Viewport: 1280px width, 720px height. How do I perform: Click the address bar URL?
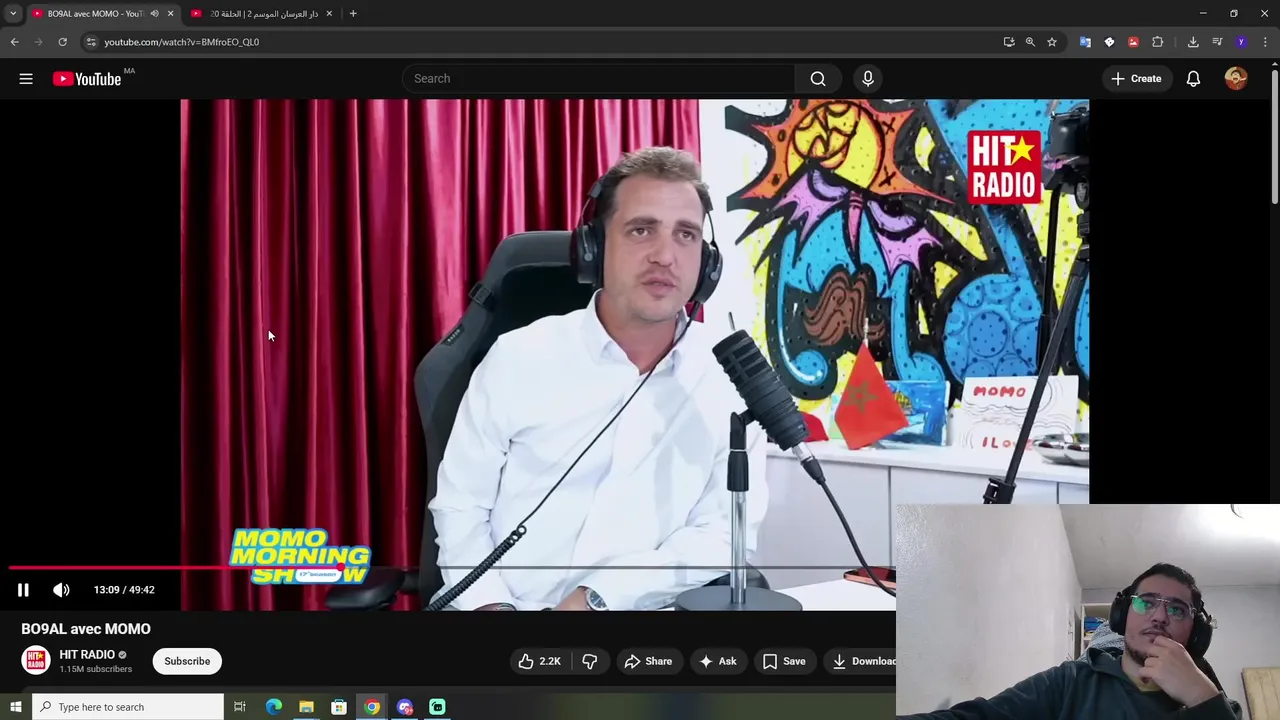pyautogui.click(x=181, y=42)
